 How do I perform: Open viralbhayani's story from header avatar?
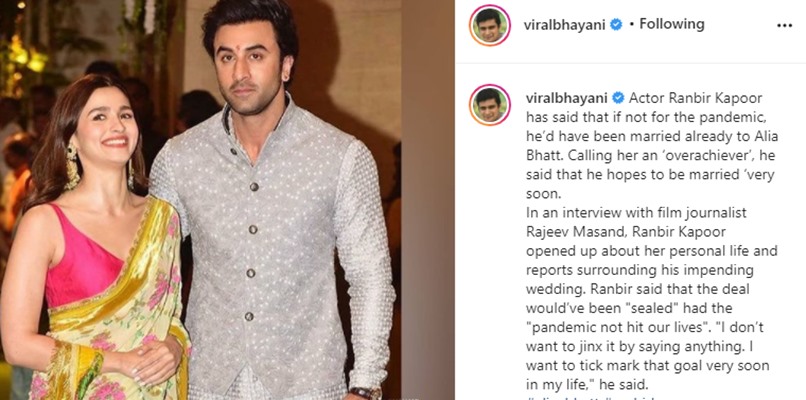click(489, 25)
